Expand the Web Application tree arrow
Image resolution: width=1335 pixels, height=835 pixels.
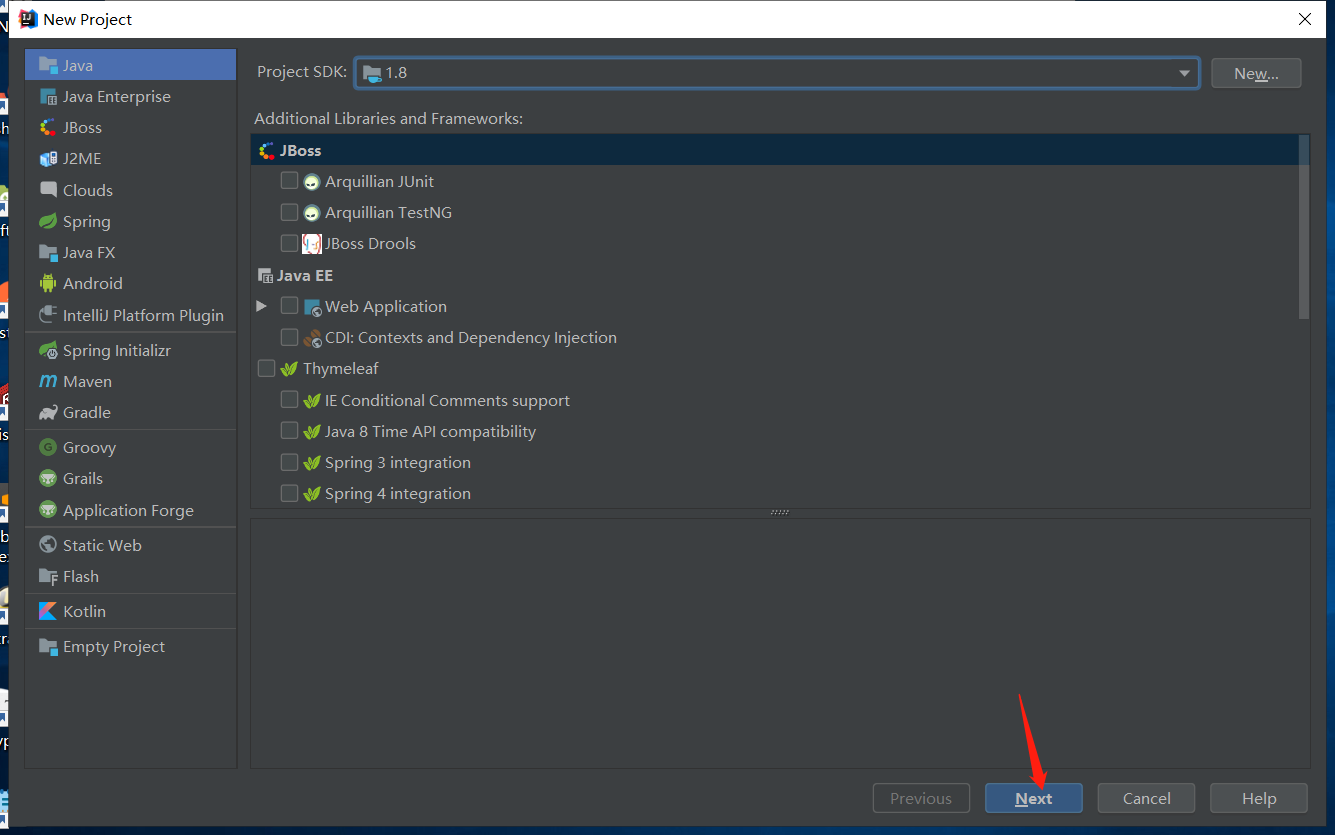[x=262, y=306]
